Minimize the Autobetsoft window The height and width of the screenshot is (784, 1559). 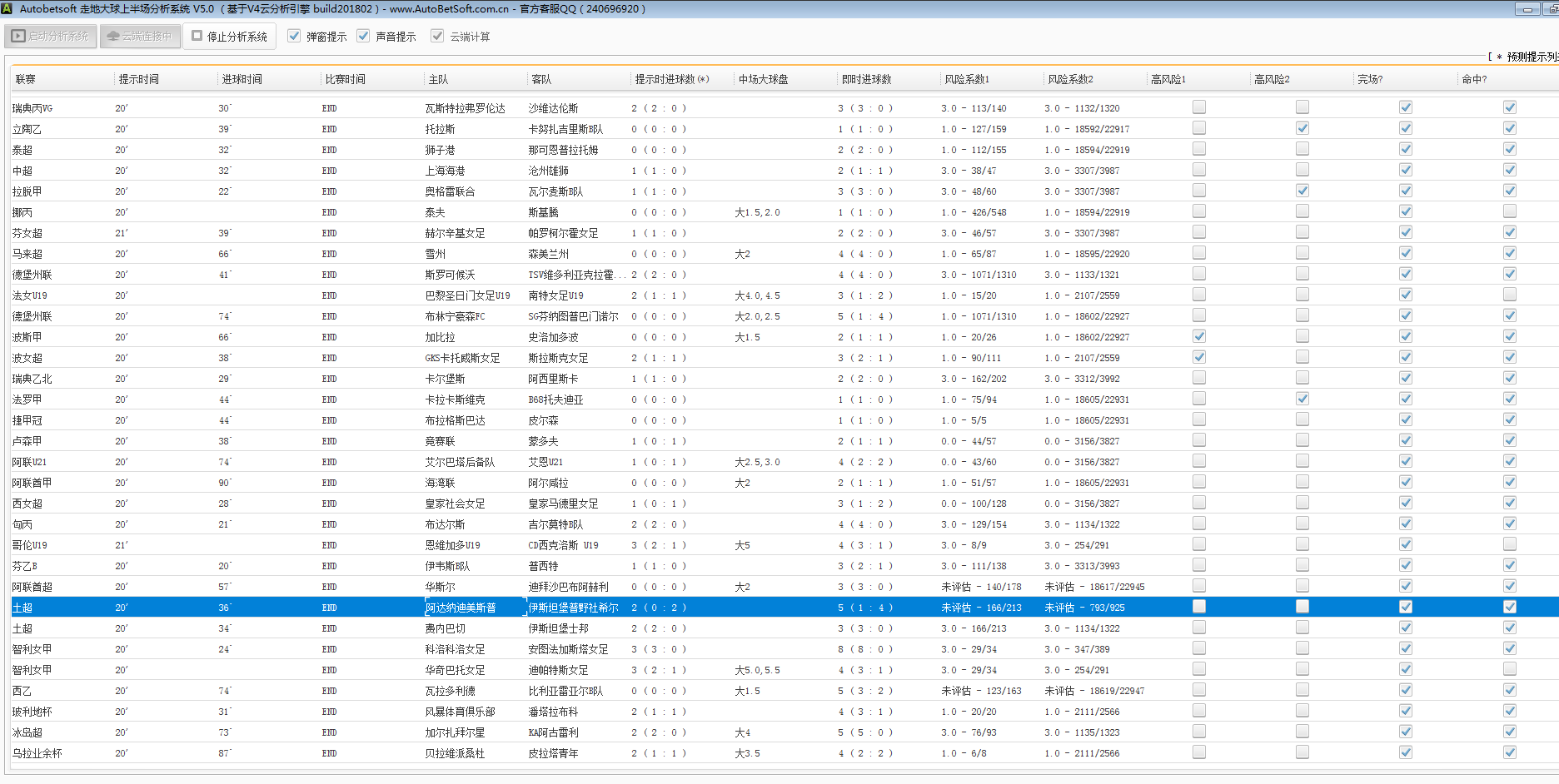click(1527, 9)
